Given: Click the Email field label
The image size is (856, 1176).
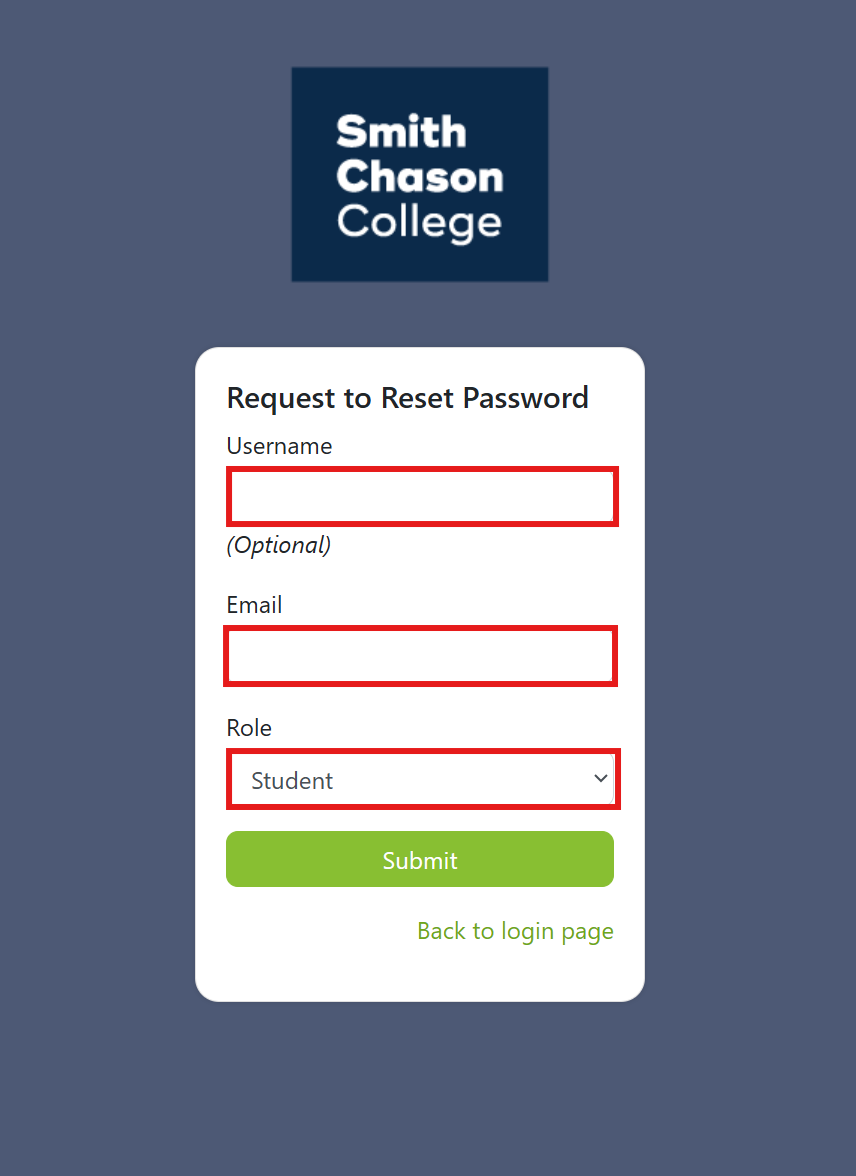Looking at the screenshot, I should [254, 604].
